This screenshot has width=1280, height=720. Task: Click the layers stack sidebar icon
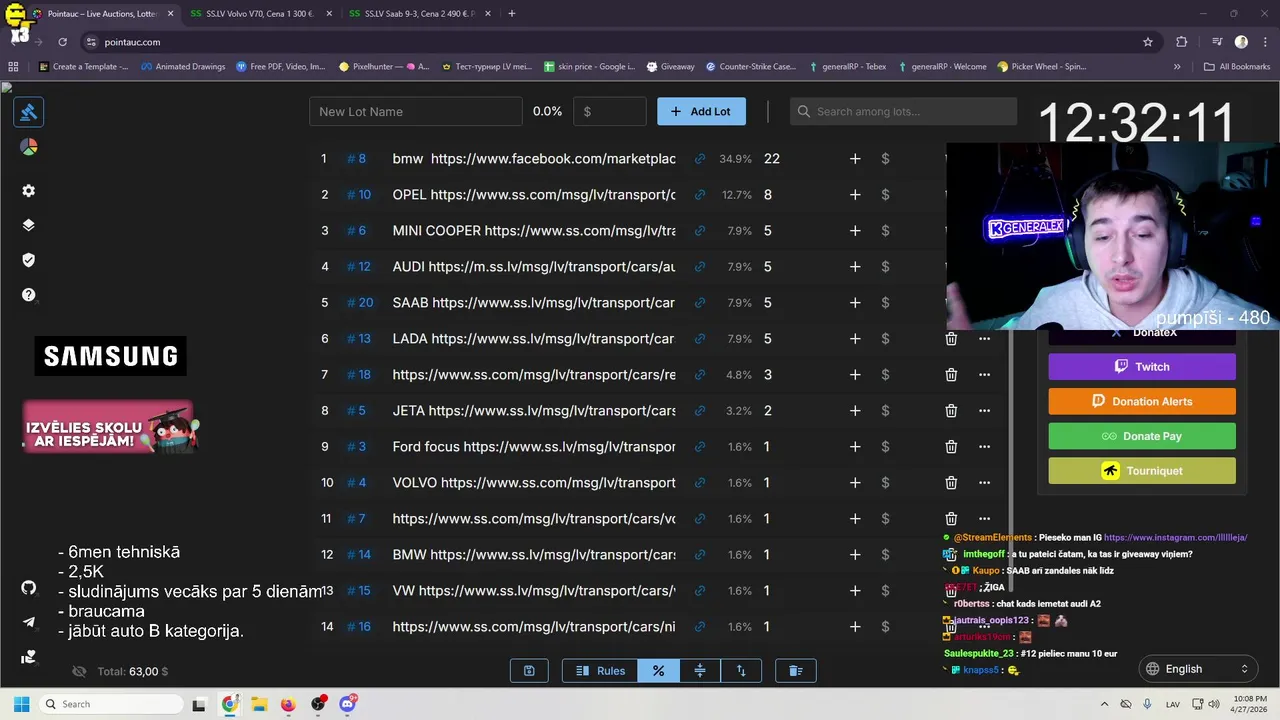click(28, 225)
